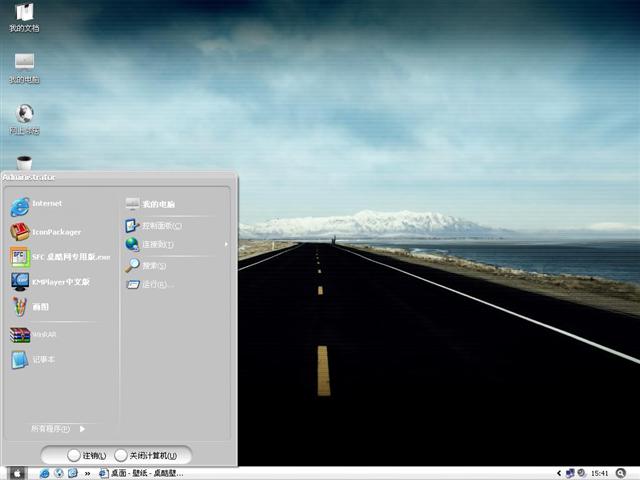Open 记事本 notepad from start menu
The image size is (640, 480).
[x=32, y=360]
